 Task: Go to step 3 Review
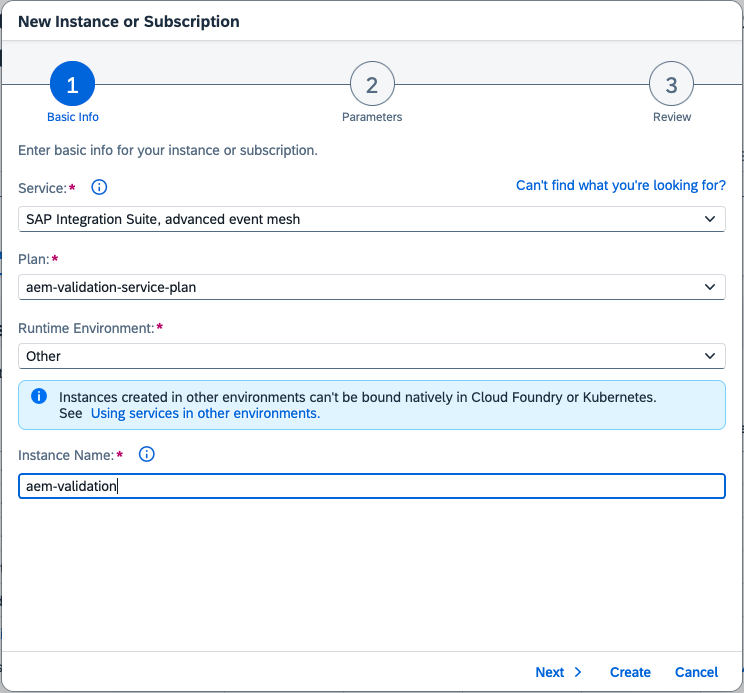tap(671, 84)
